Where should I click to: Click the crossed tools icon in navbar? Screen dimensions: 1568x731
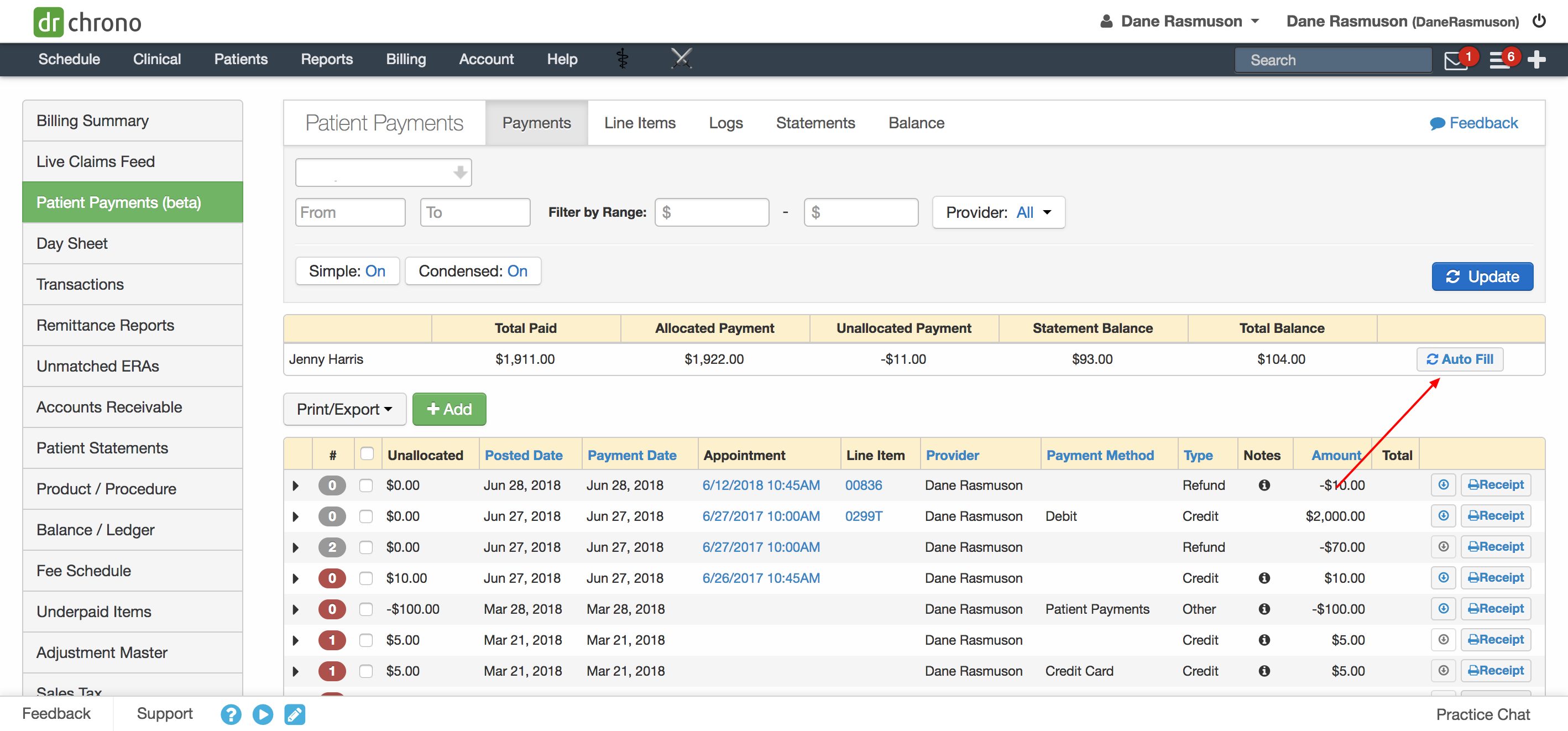pos(681,59)
